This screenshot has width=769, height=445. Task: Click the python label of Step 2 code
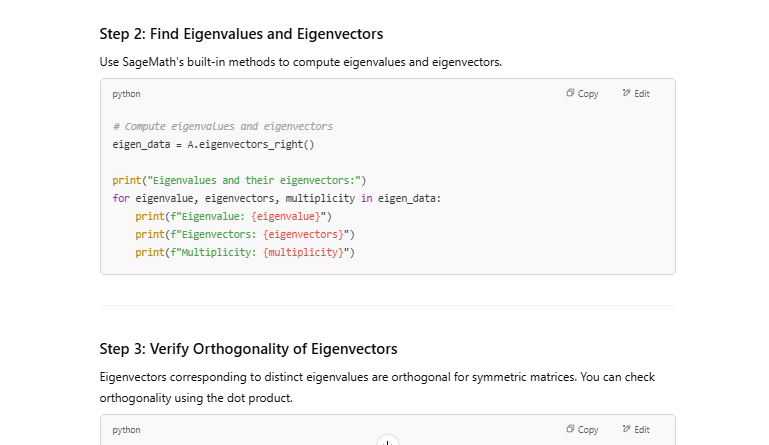coord(127,94)
